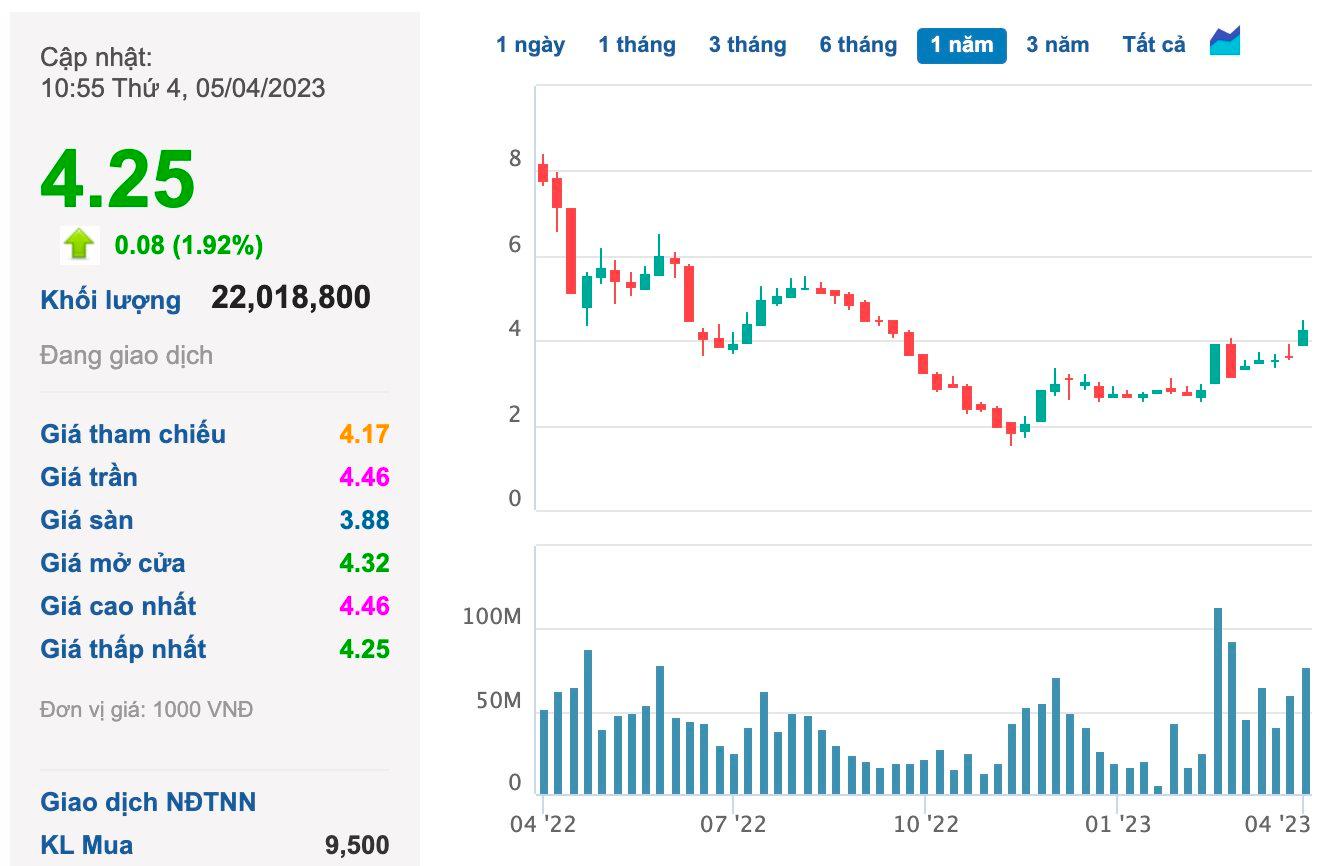Switch to the 1 ngày range

(x=530, y=45)
